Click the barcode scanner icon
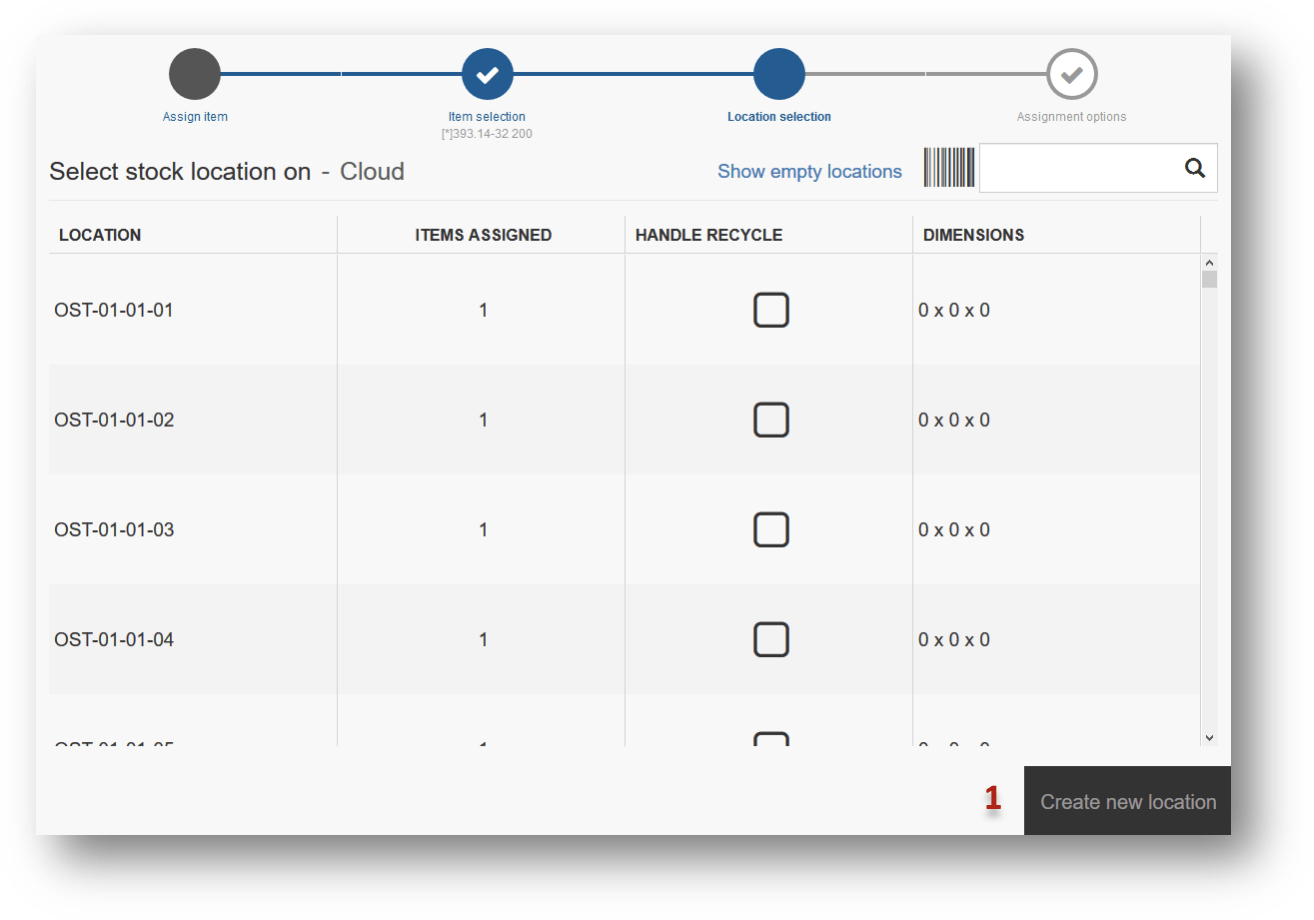This screenshot has height=920, width=1314. (949, 168)
